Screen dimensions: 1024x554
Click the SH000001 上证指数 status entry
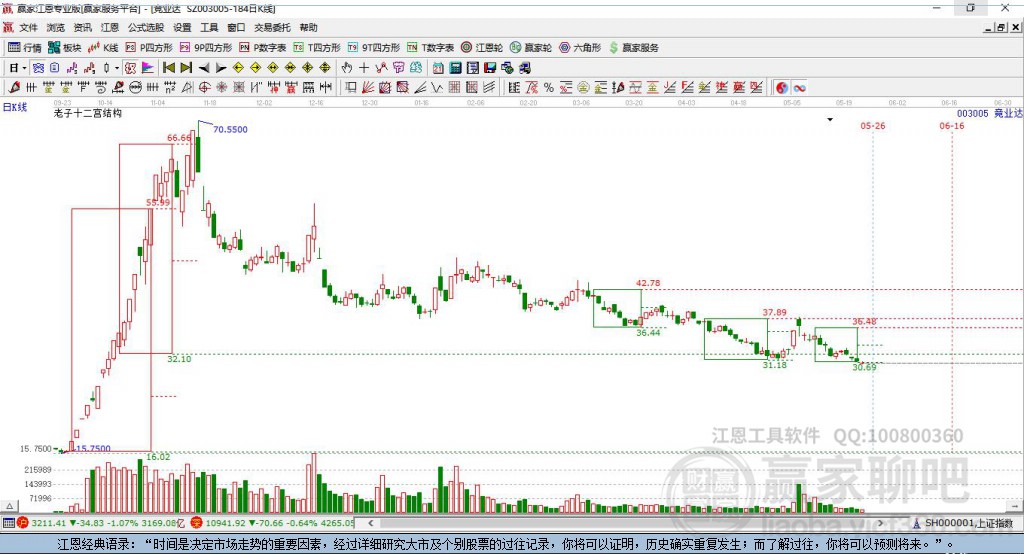click(963, 523)
